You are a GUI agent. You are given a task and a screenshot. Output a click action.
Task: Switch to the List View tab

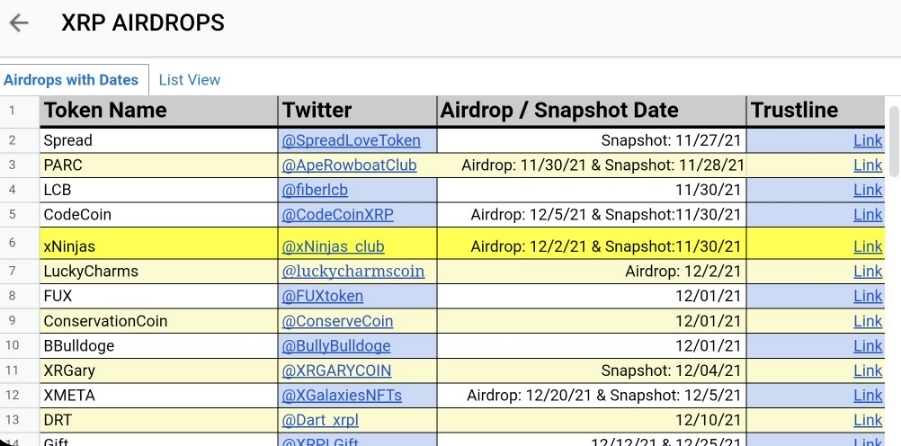point(190,80)
